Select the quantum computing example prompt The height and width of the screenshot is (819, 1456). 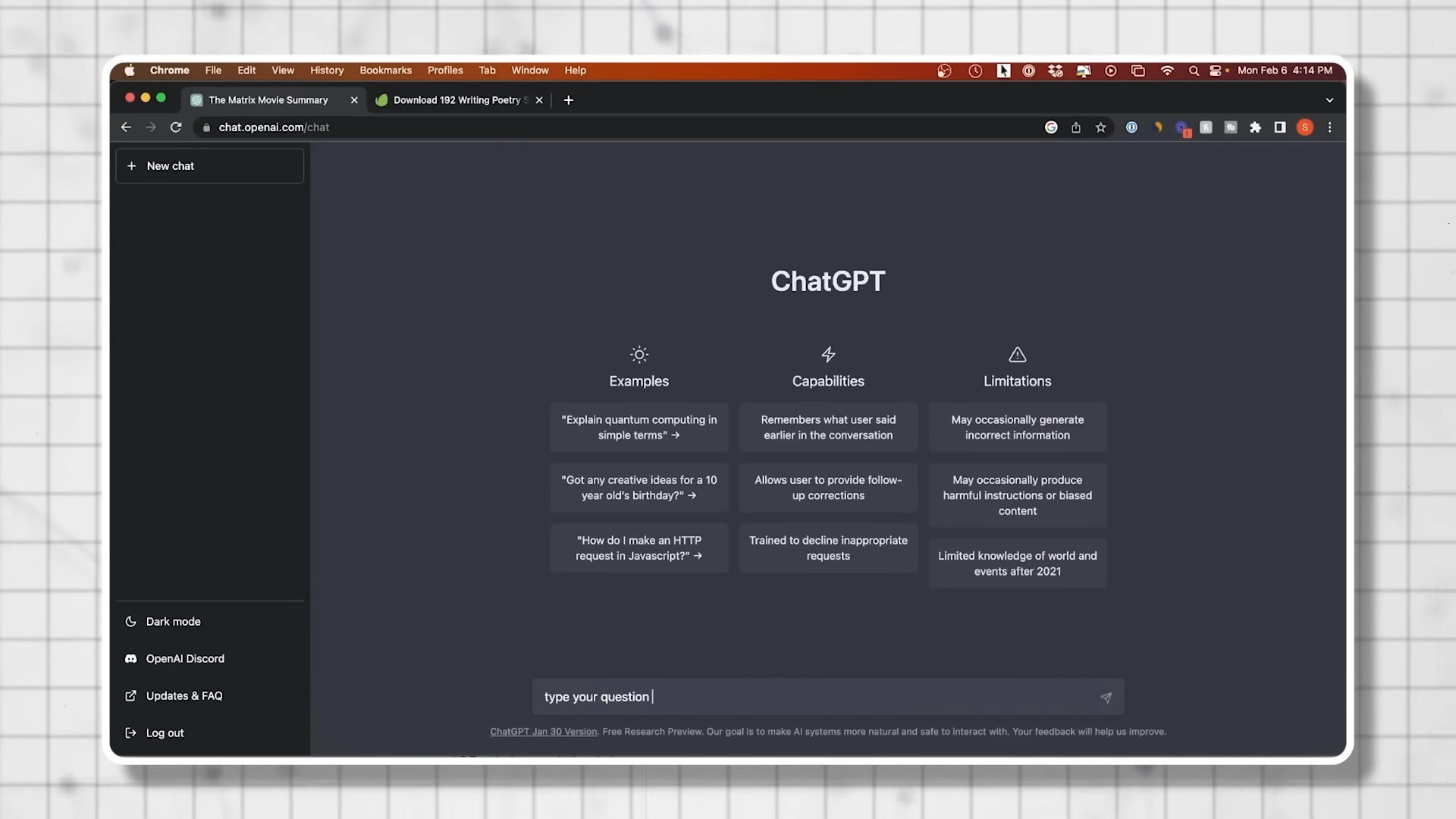639,428
